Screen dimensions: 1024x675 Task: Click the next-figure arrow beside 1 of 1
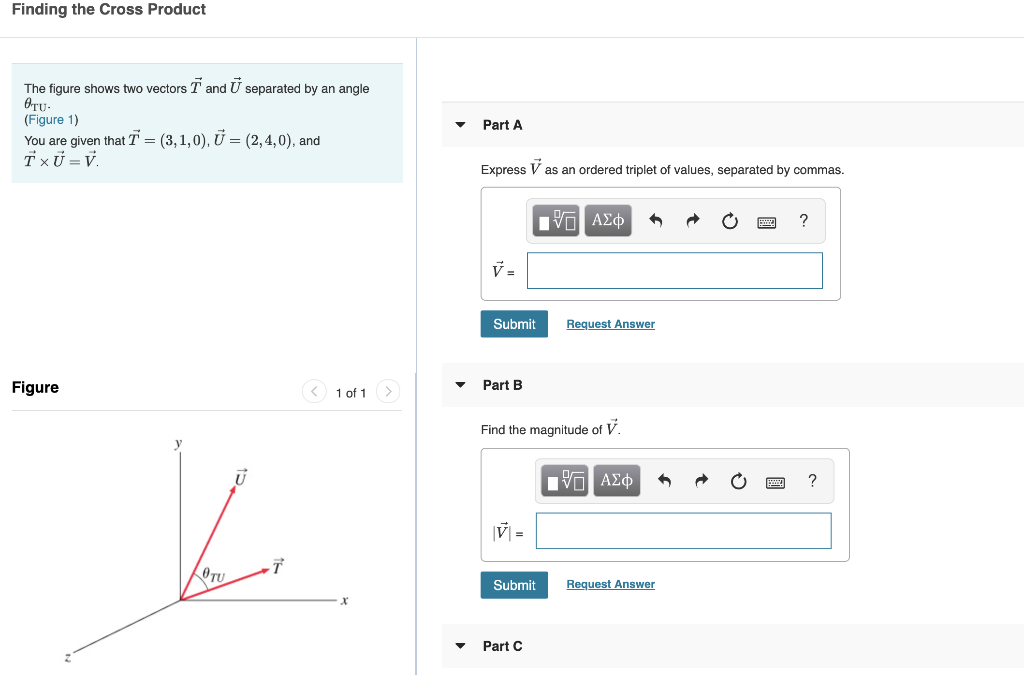pos(388,392)
